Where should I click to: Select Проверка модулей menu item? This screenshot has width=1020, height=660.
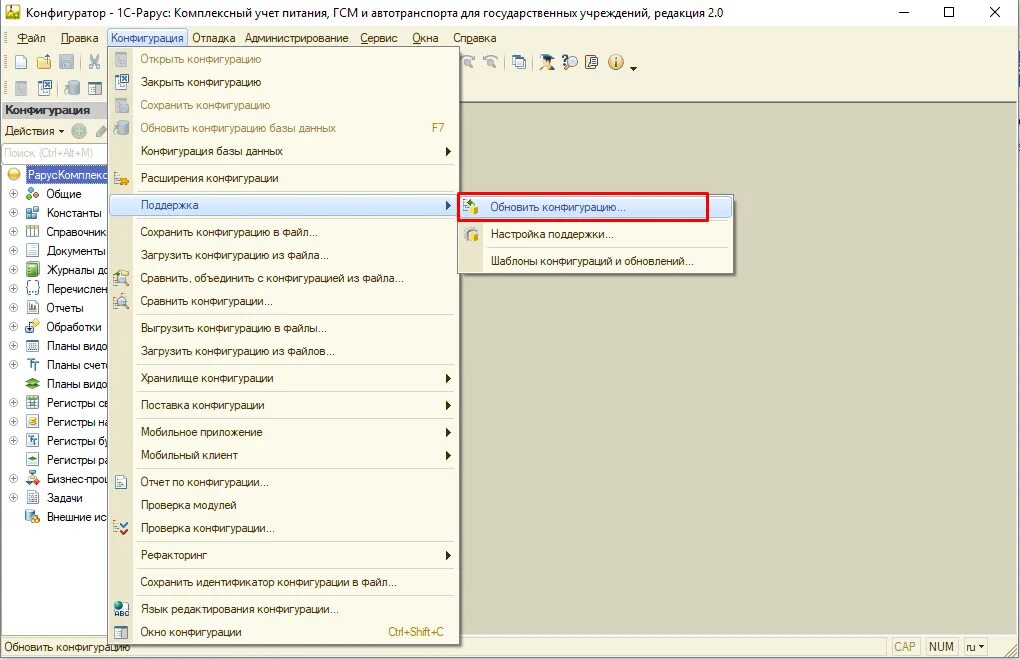tap(284, 505)
